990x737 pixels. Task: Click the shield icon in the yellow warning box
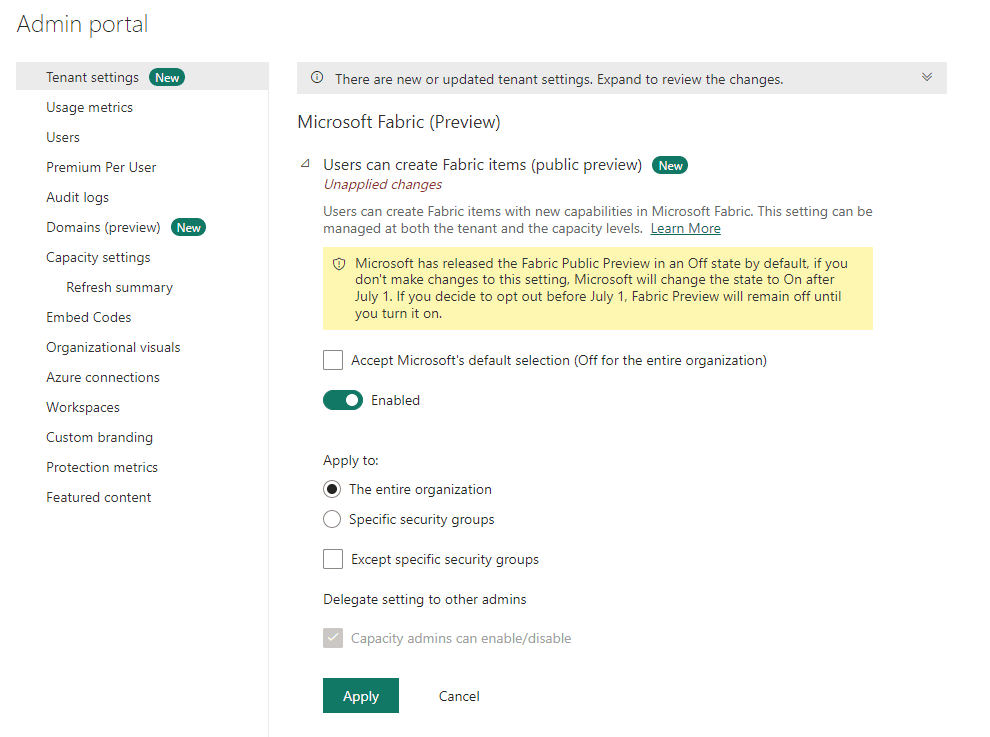pos(339,264)
